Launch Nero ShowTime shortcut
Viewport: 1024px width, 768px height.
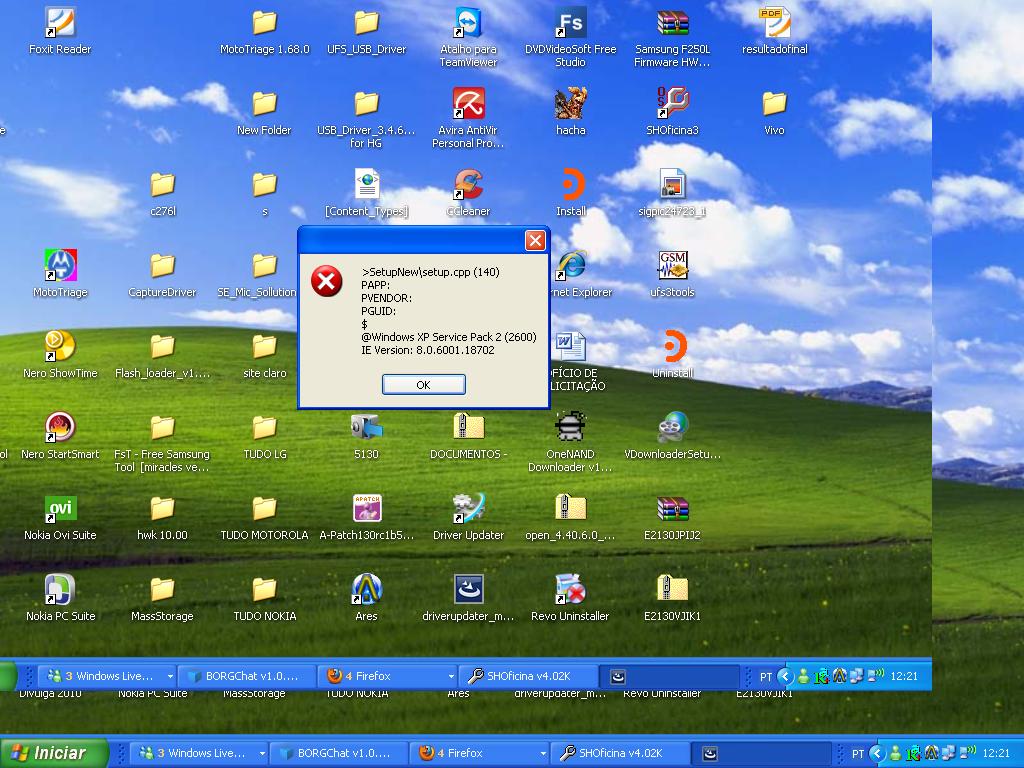click(60, 346)
